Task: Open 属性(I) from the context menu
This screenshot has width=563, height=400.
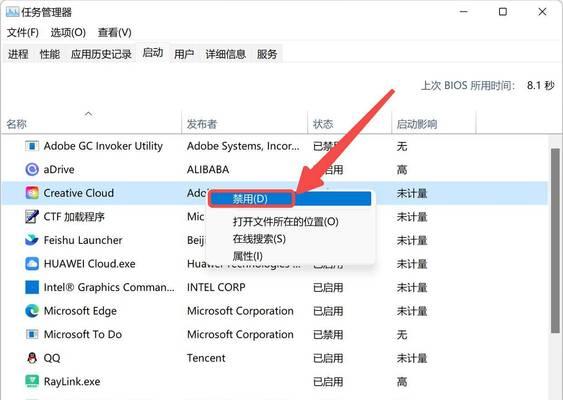Action: pos(247,256)
